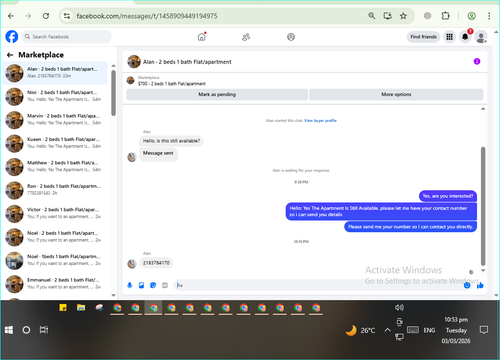This screenshot has width=500, height=360.
Task: Open View buyer profile link
Action: pos(320,121)
